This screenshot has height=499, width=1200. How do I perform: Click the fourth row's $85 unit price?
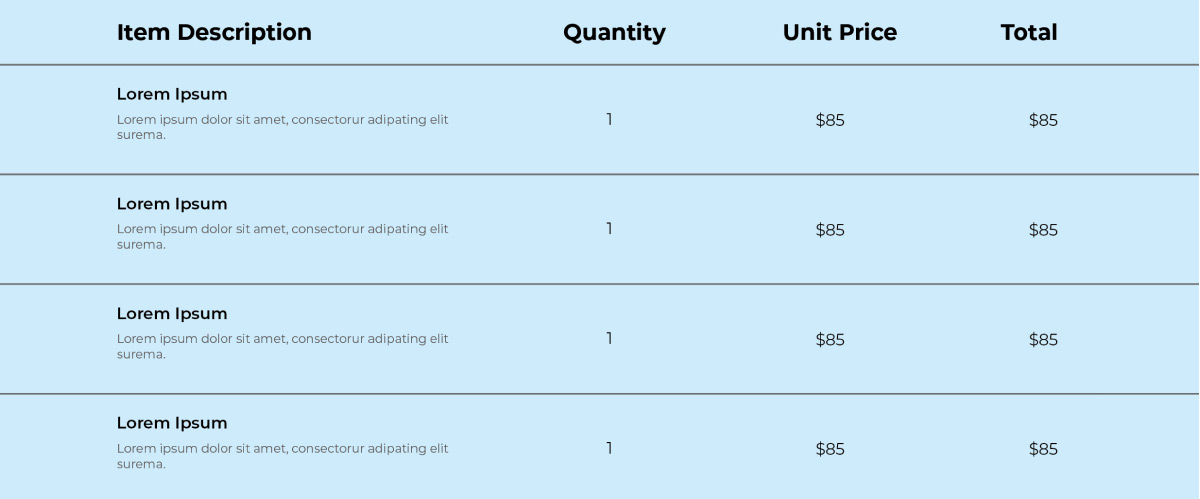coord(830,449)
